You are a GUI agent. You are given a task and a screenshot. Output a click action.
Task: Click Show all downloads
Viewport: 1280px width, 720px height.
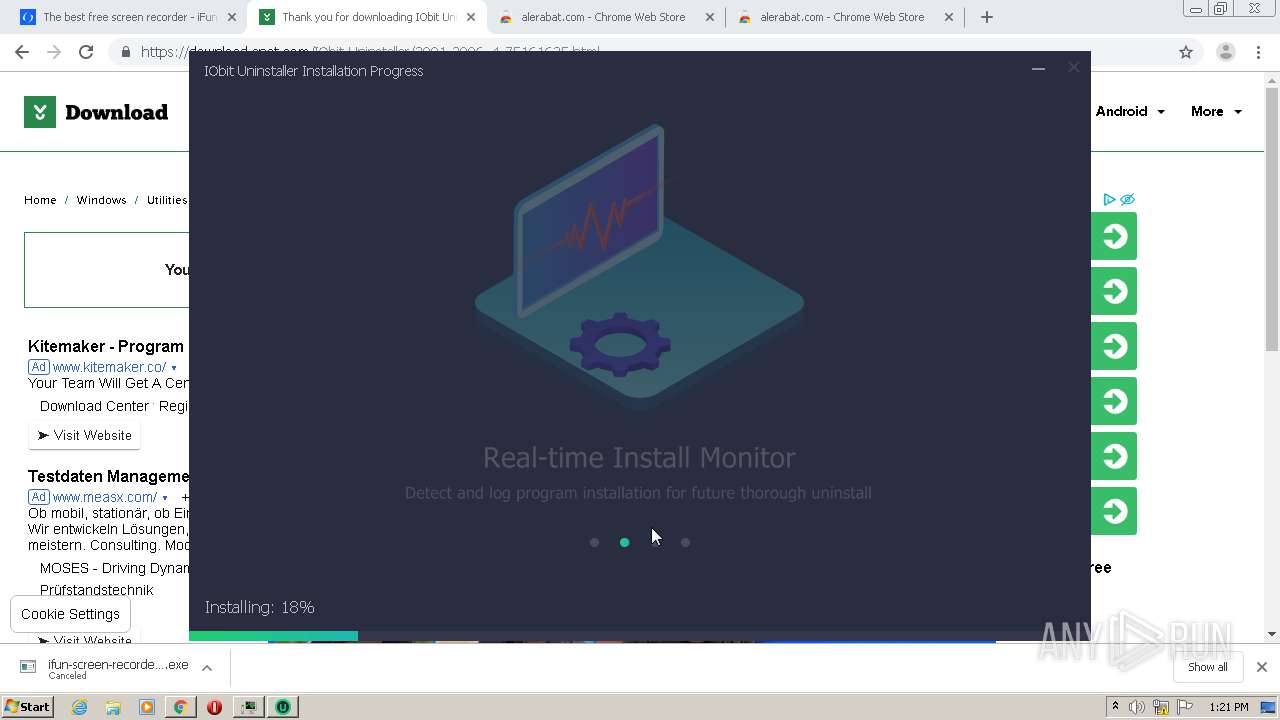coord(1207,667)
